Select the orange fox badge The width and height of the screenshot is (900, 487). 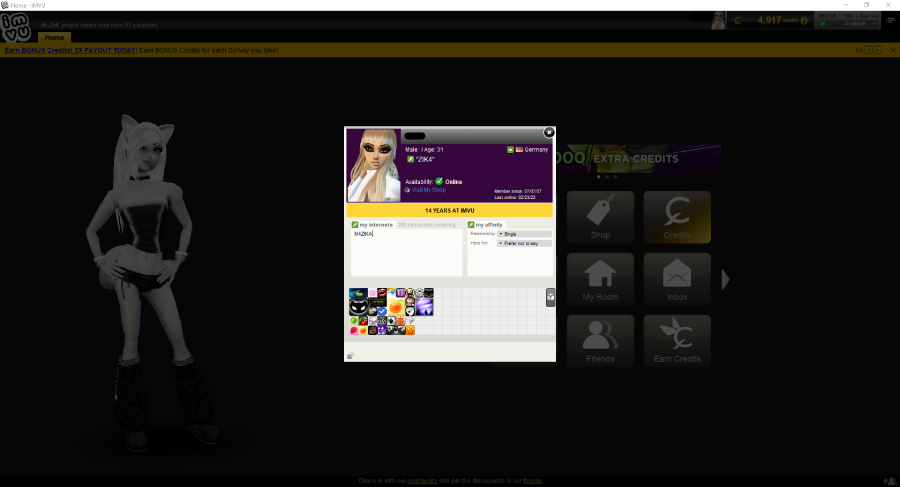pos(401,321)
